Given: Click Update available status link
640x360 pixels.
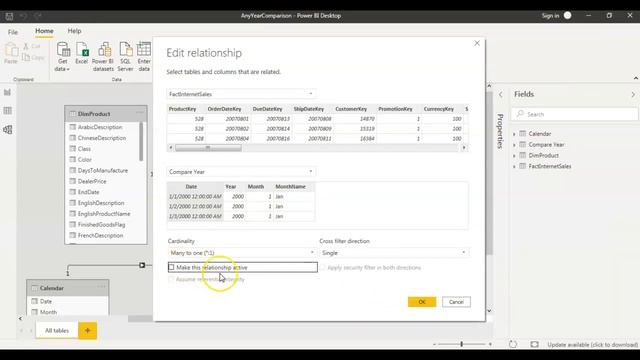Looking at the screenshot, I should pos(592,344).
